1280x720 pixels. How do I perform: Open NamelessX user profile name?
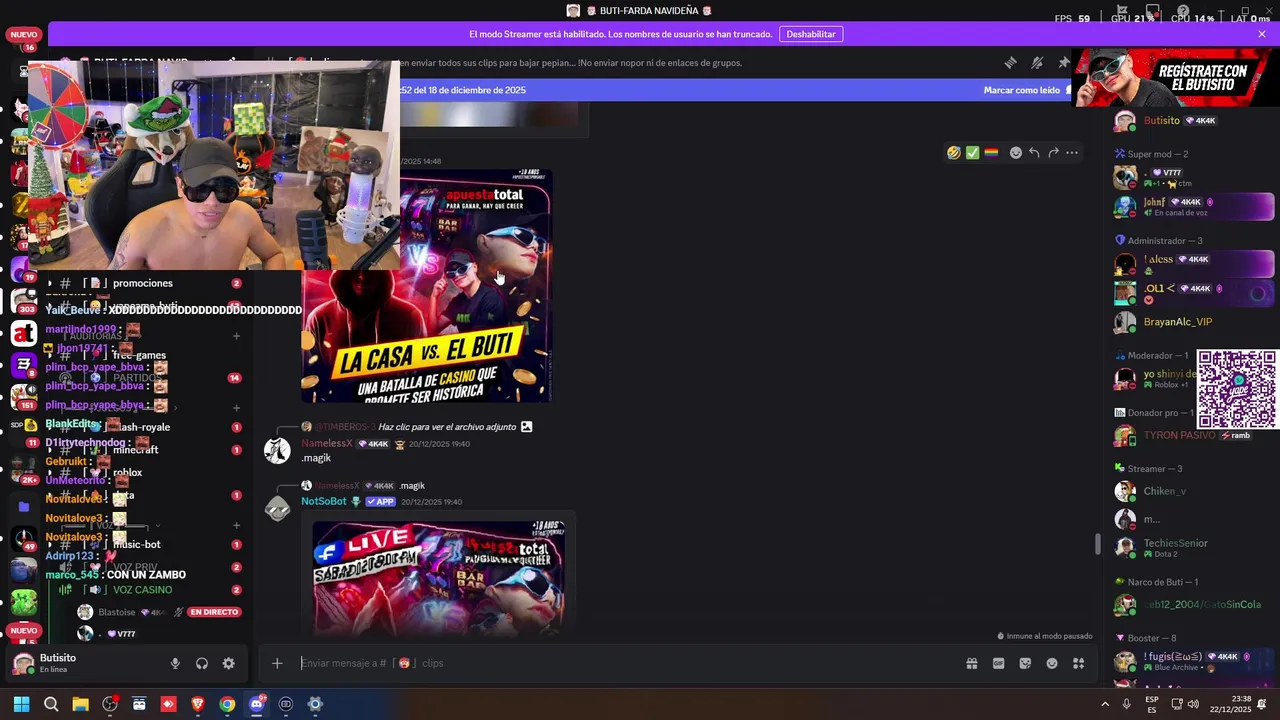pyautogui.click(x=327, y=443)
